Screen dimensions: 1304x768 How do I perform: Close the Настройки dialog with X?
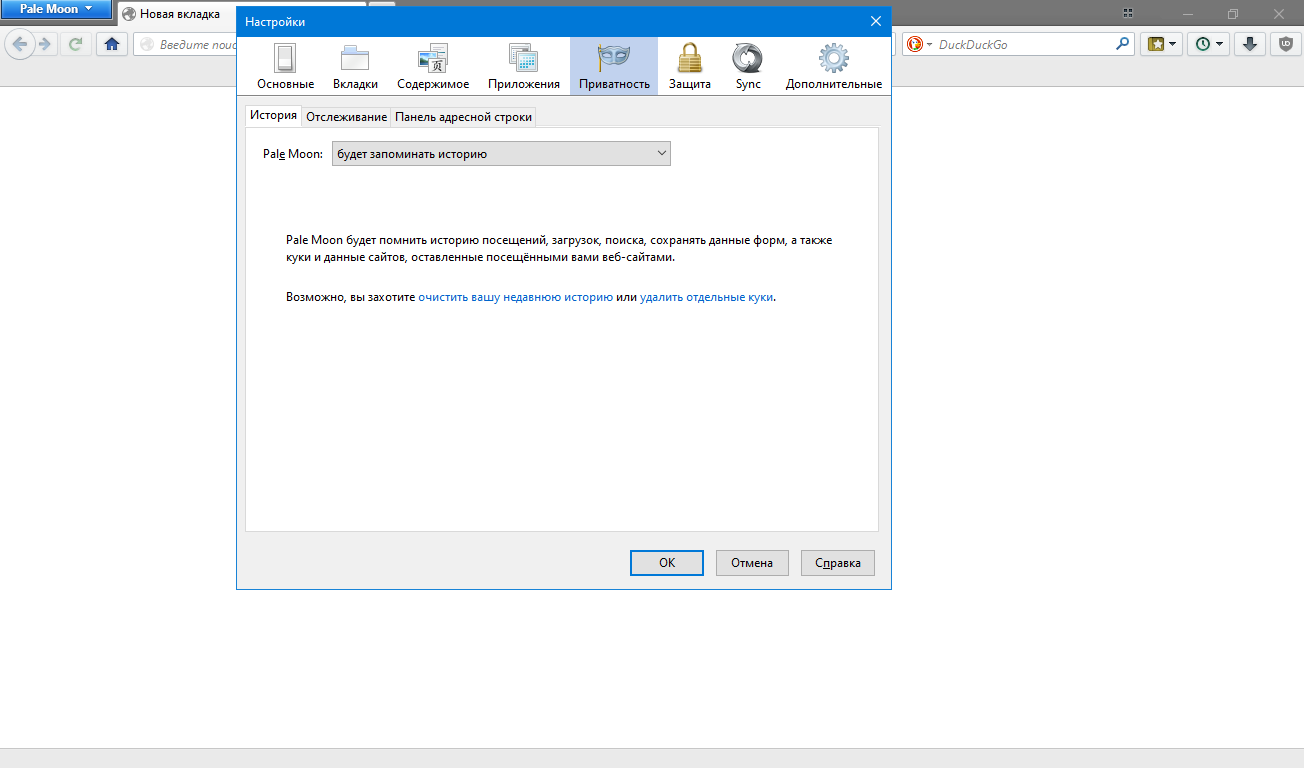pyautogui.click(x=876, y=21)
